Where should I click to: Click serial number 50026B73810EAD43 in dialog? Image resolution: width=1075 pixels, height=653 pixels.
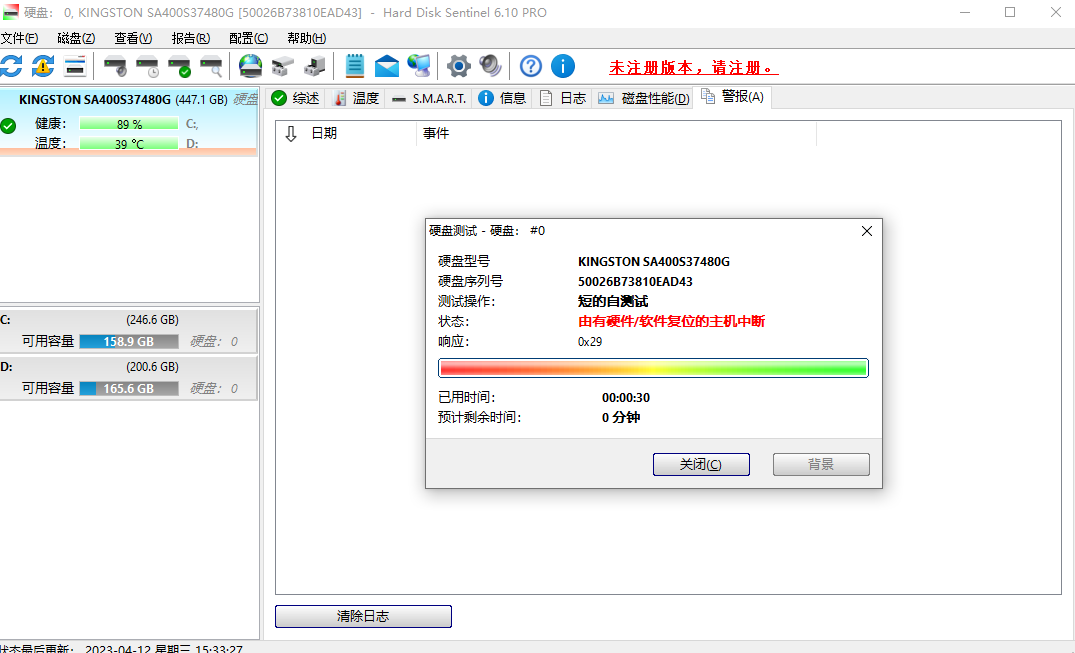click(x=635, y=281)
